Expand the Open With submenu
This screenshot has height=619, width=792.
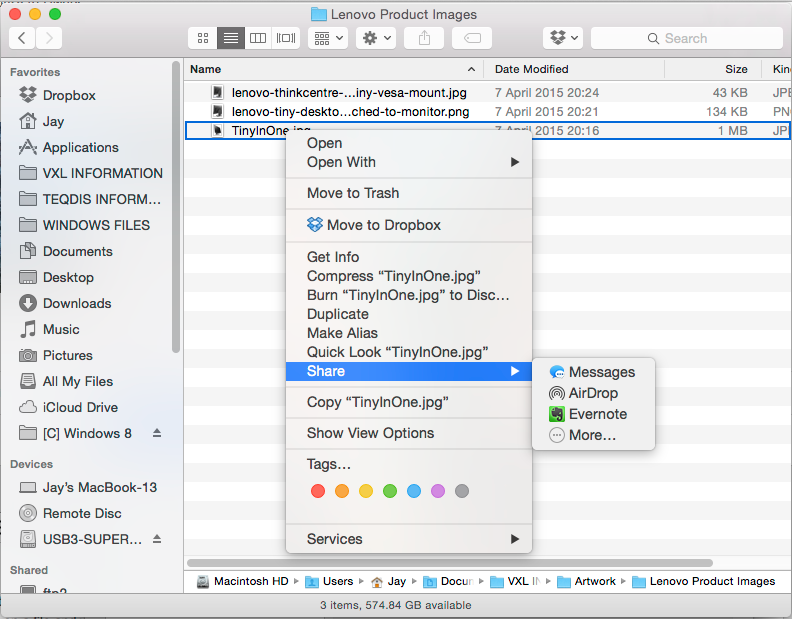514,162
